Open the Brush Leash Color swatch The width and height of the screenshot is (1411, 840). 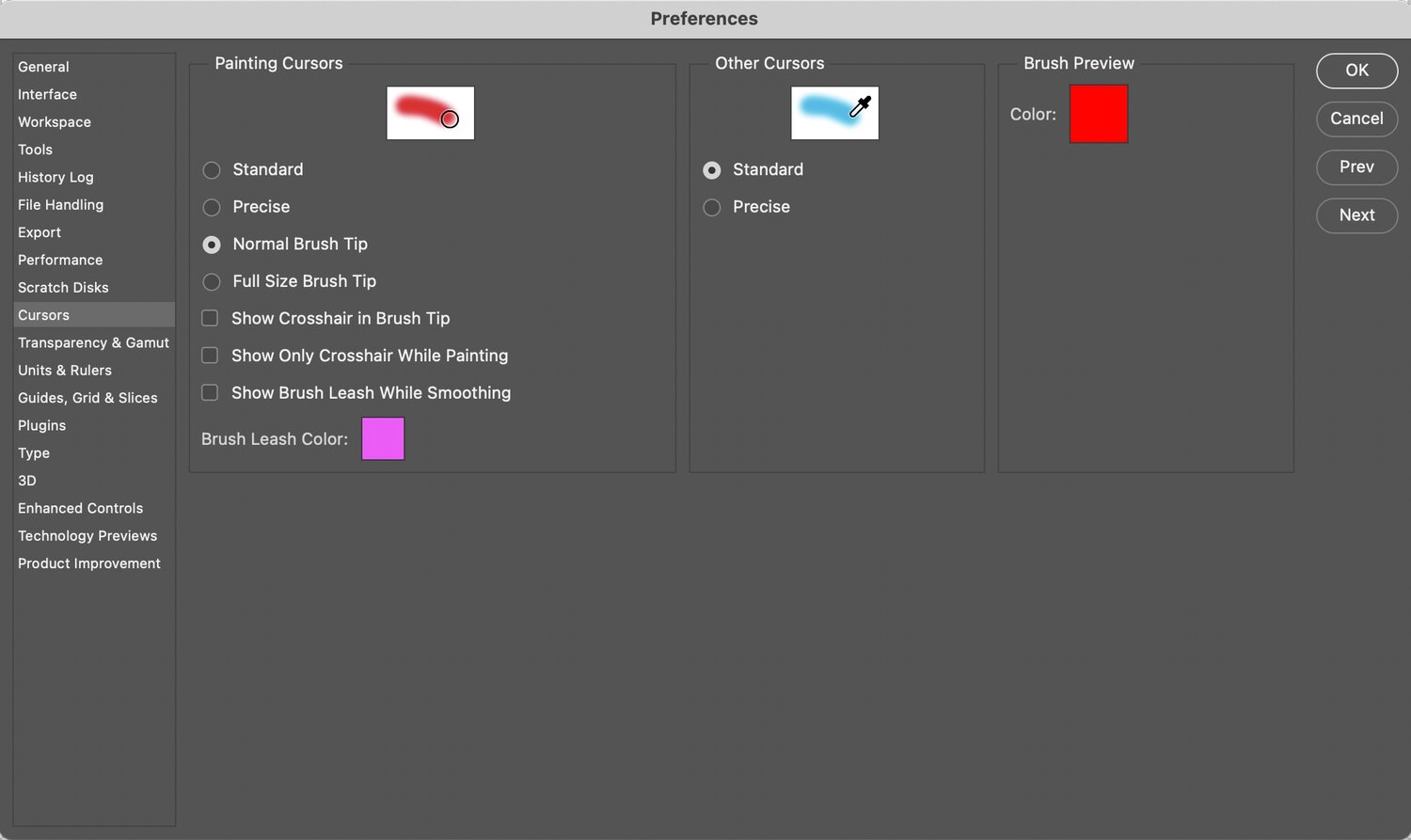(383, 439)
